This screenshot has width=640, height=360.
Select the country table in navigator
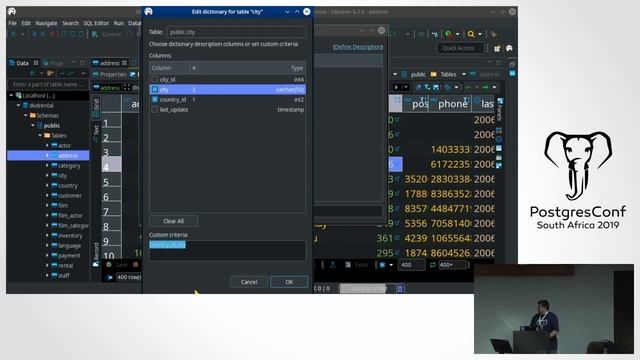(x=67, y=185)
